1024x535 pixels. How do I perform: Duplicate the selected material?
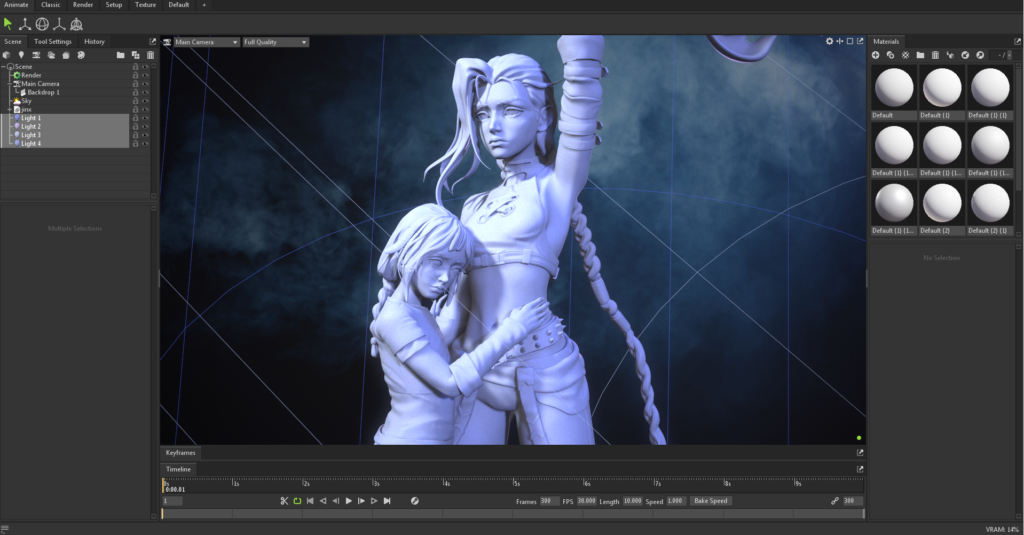pyautogui.click(x=890, y=55)
